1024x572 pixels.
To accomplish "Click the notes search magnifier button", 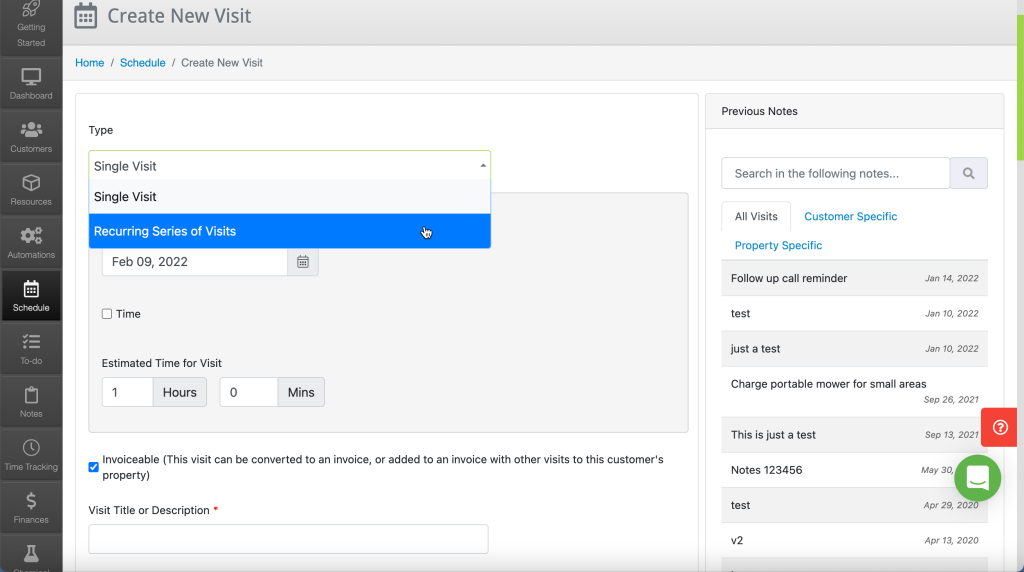I will (x=968, y=173).
